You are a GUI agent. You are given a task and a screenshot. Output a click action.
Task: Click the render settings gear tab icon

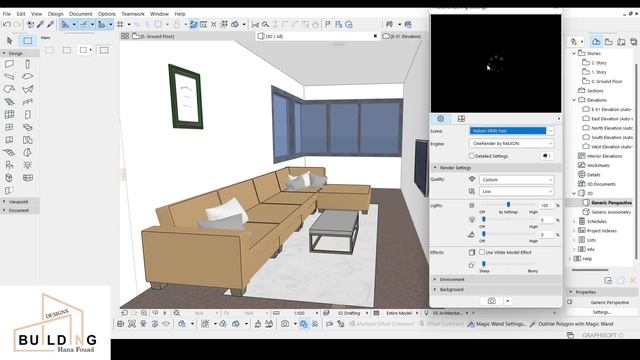click(440, 118)
